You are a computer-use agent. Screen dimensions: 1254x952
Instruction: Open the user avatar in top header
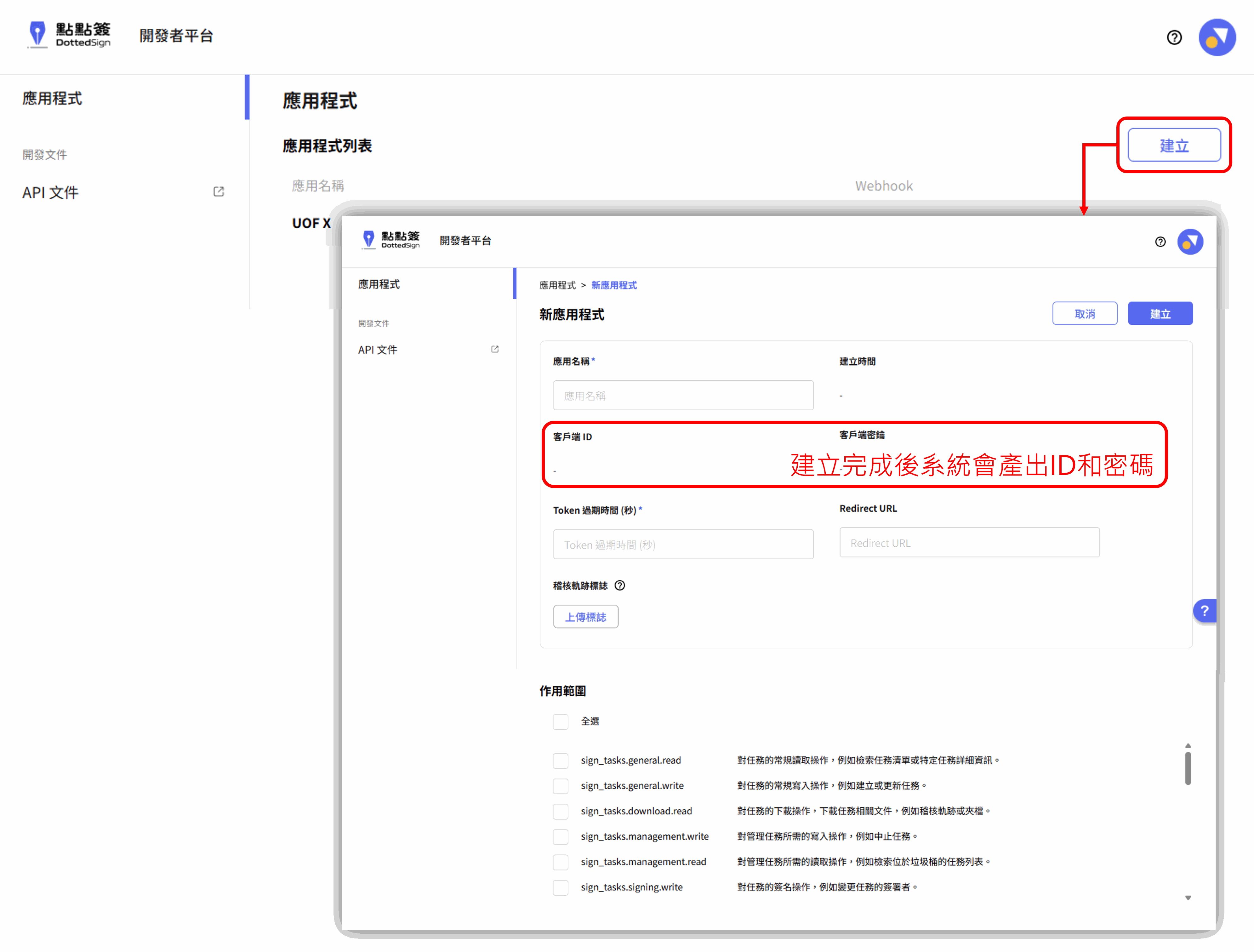[1217, 37]
